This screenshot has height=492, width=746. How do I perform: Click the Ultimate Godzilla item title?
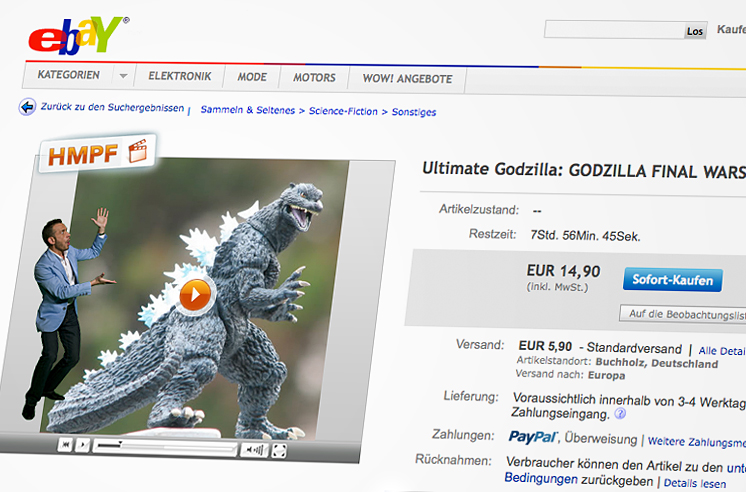pos(584,170)
